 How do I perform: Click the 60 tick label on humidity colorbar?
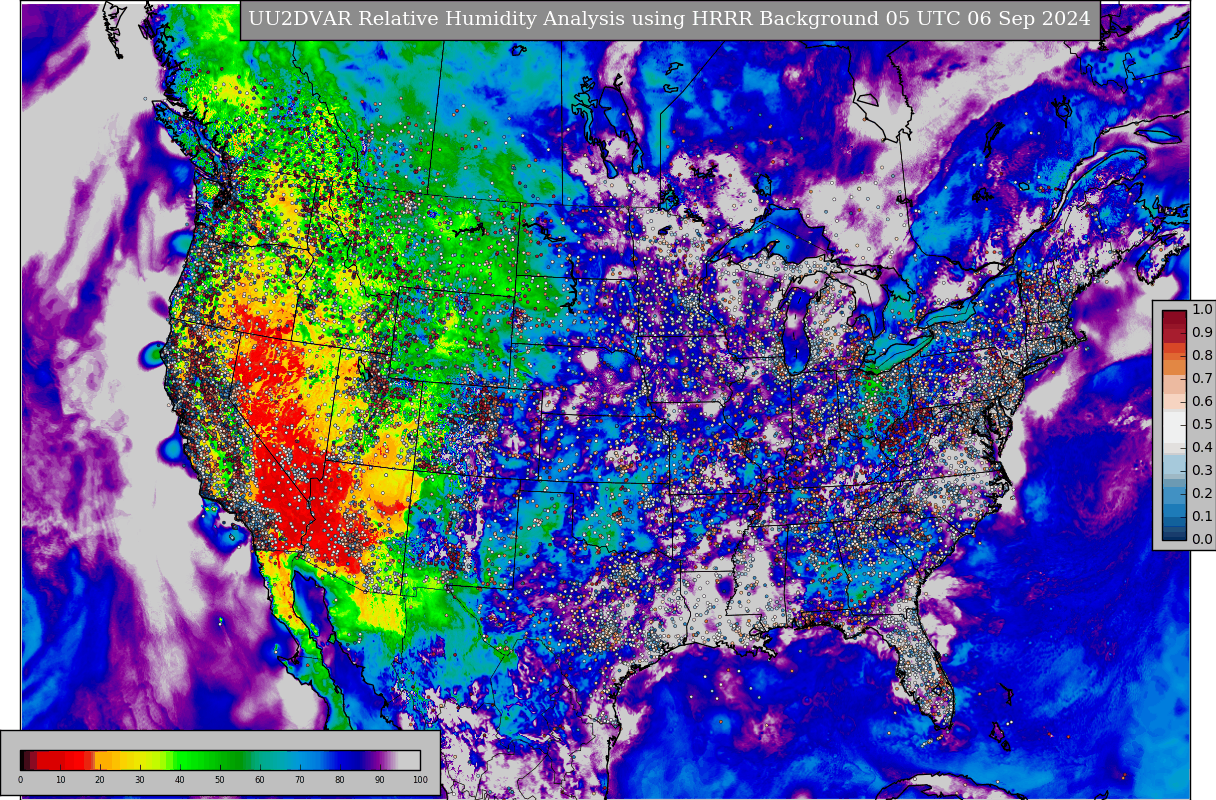click(260, 780)
